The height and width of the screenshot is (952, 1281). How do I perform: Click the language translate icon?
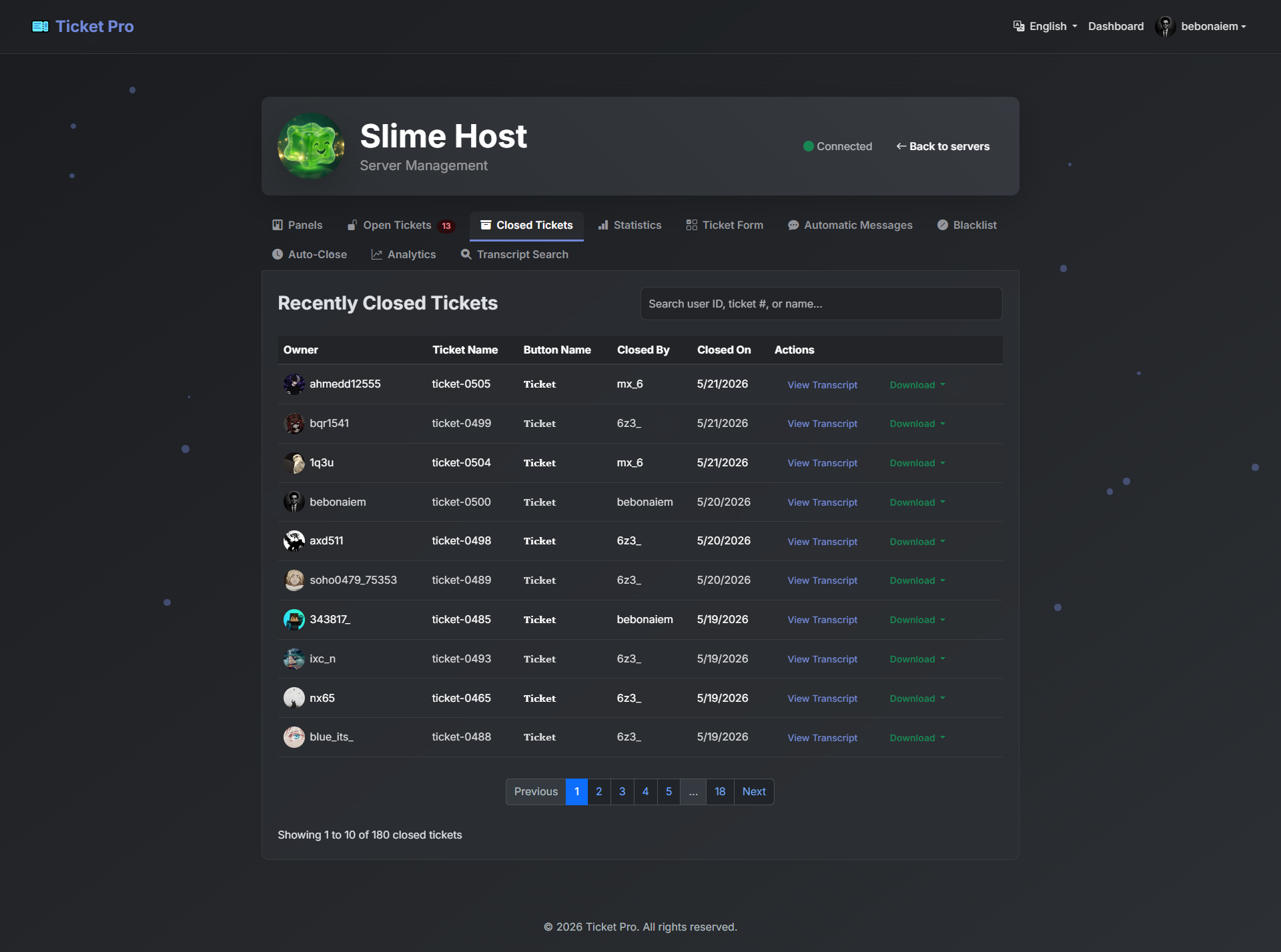[1019, 26]
